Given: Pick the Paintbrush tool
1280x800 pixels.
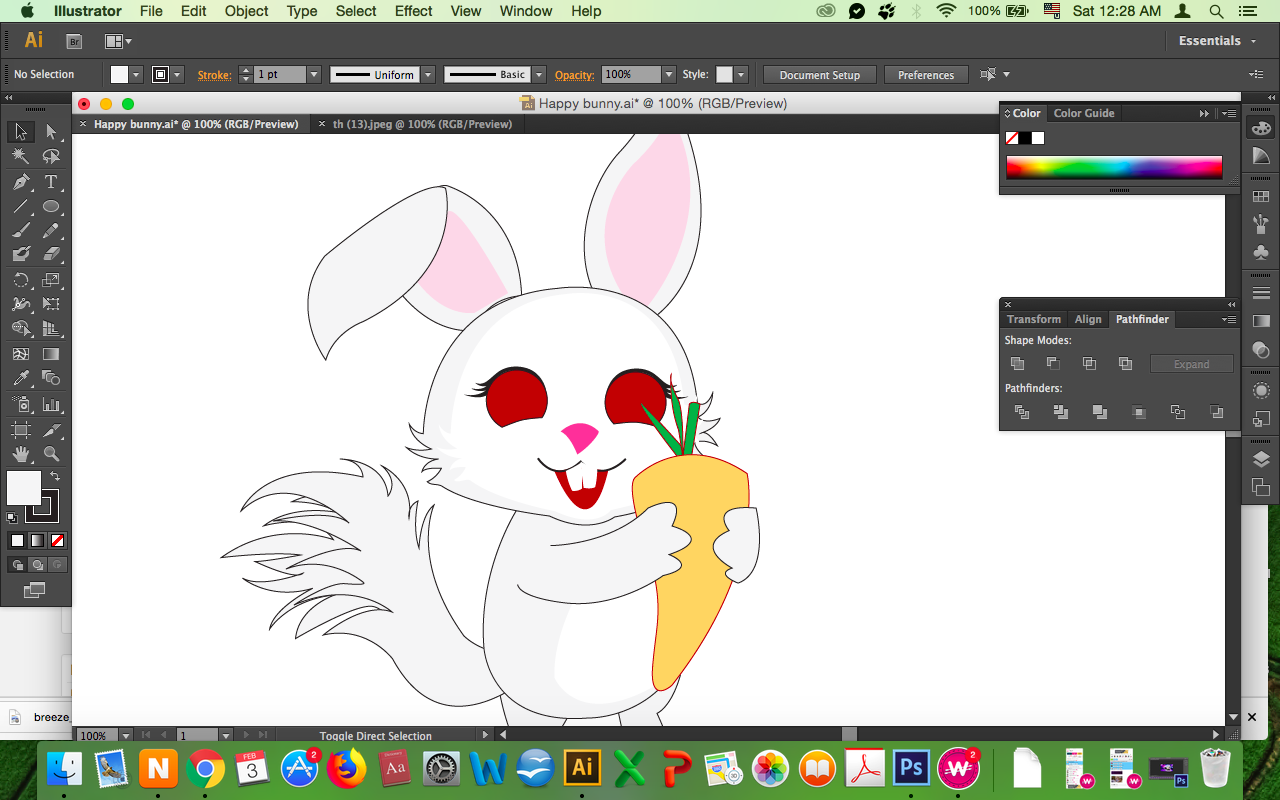Looking at the screenshot, I should 21,231.
